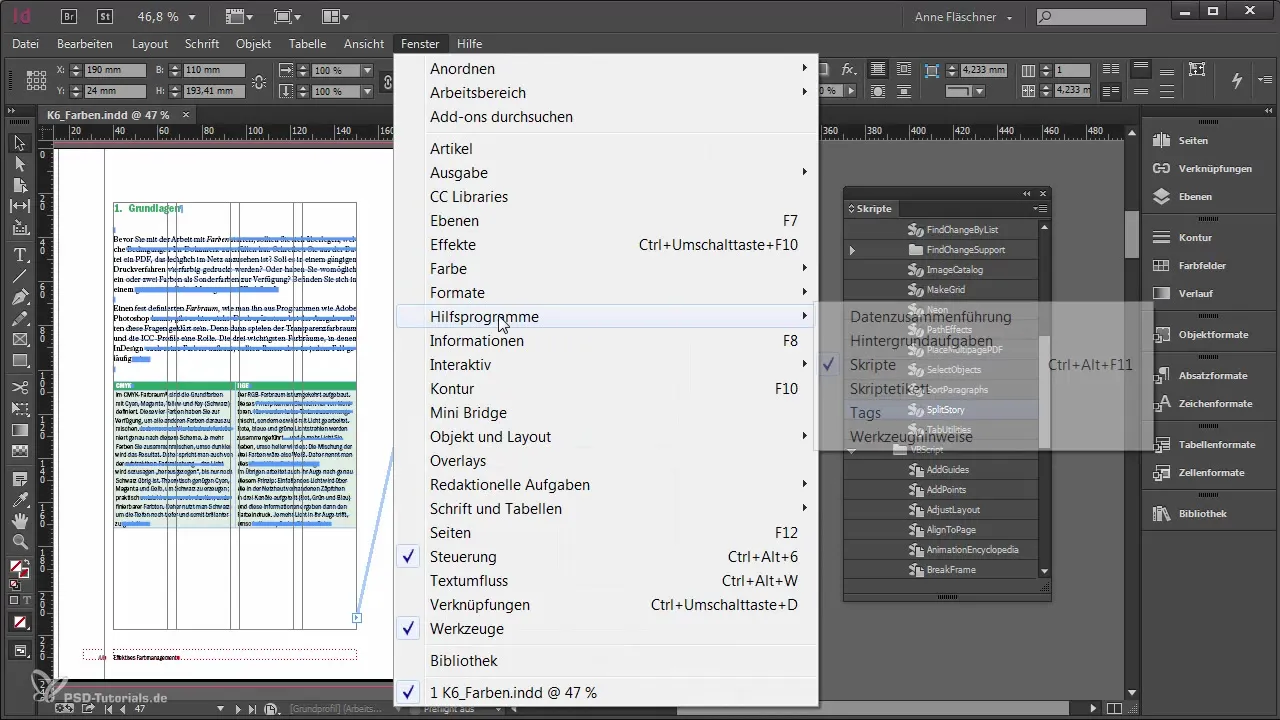Choose the Pencil tool

pyautogui.click(x=19, y=318)
